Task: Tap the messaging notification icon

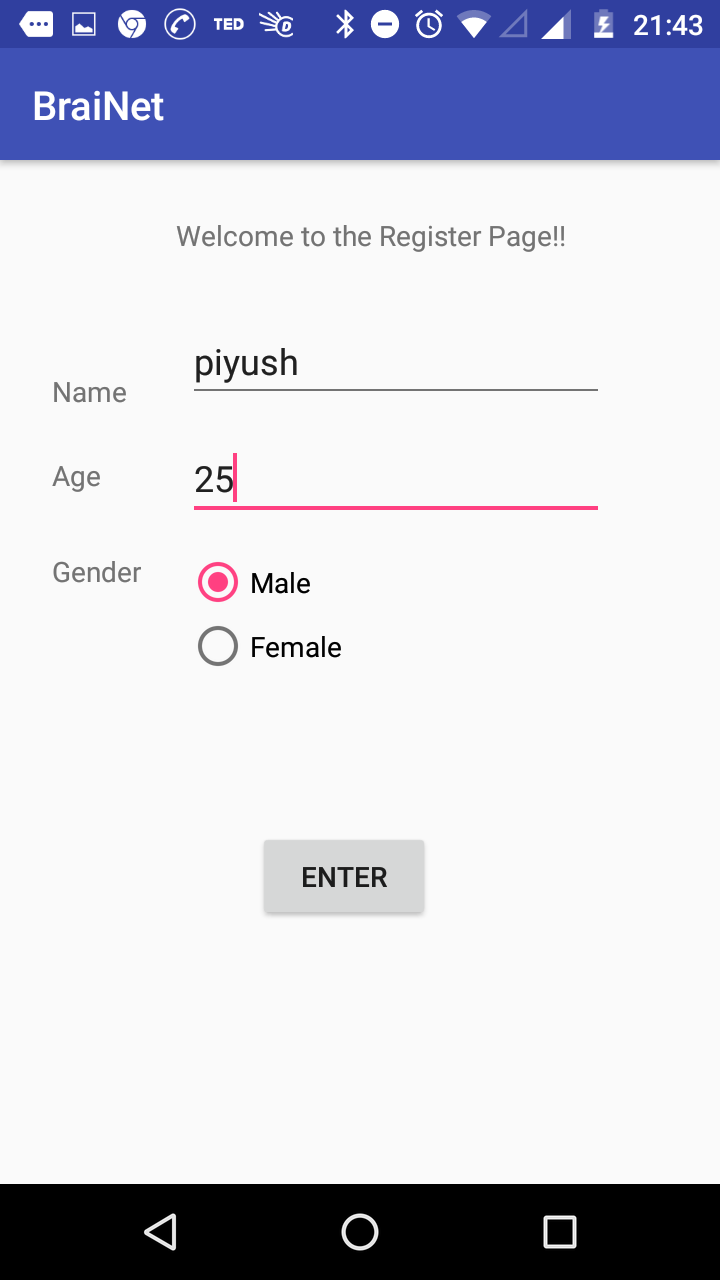Action: (x=37, y=24)
